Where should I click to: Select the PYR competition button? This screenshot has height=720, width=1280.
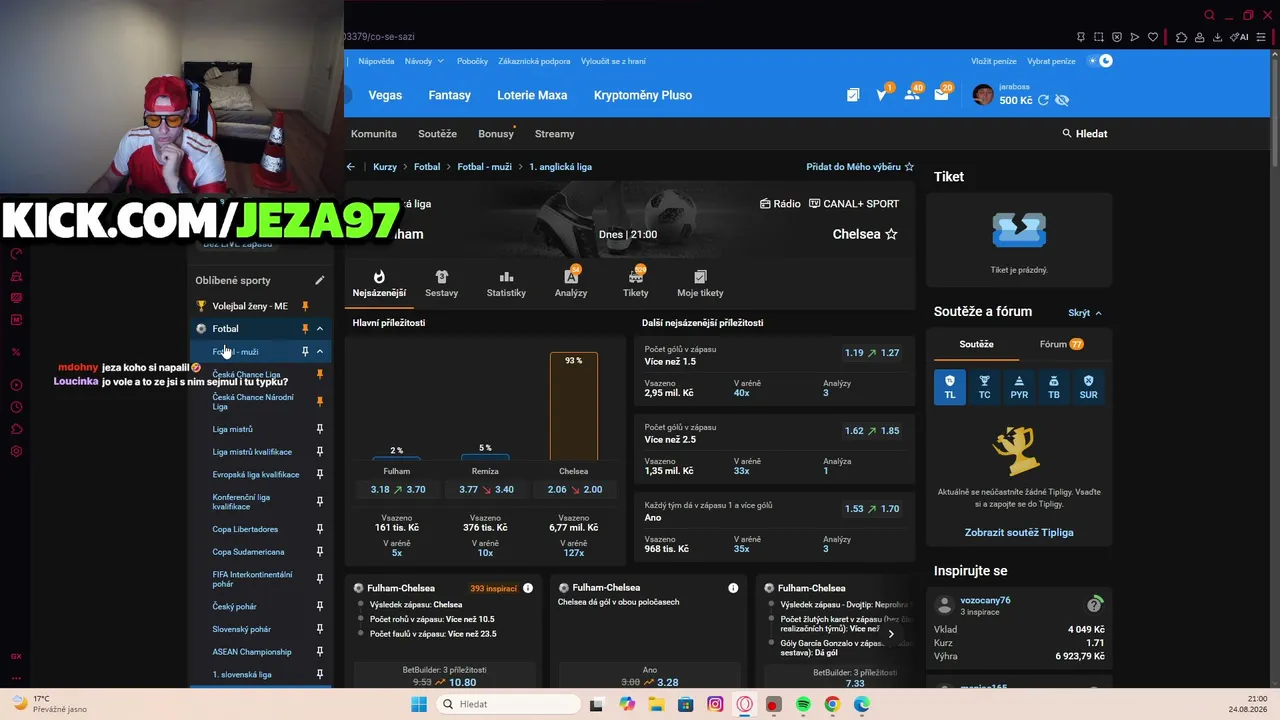pos(1019,387)
